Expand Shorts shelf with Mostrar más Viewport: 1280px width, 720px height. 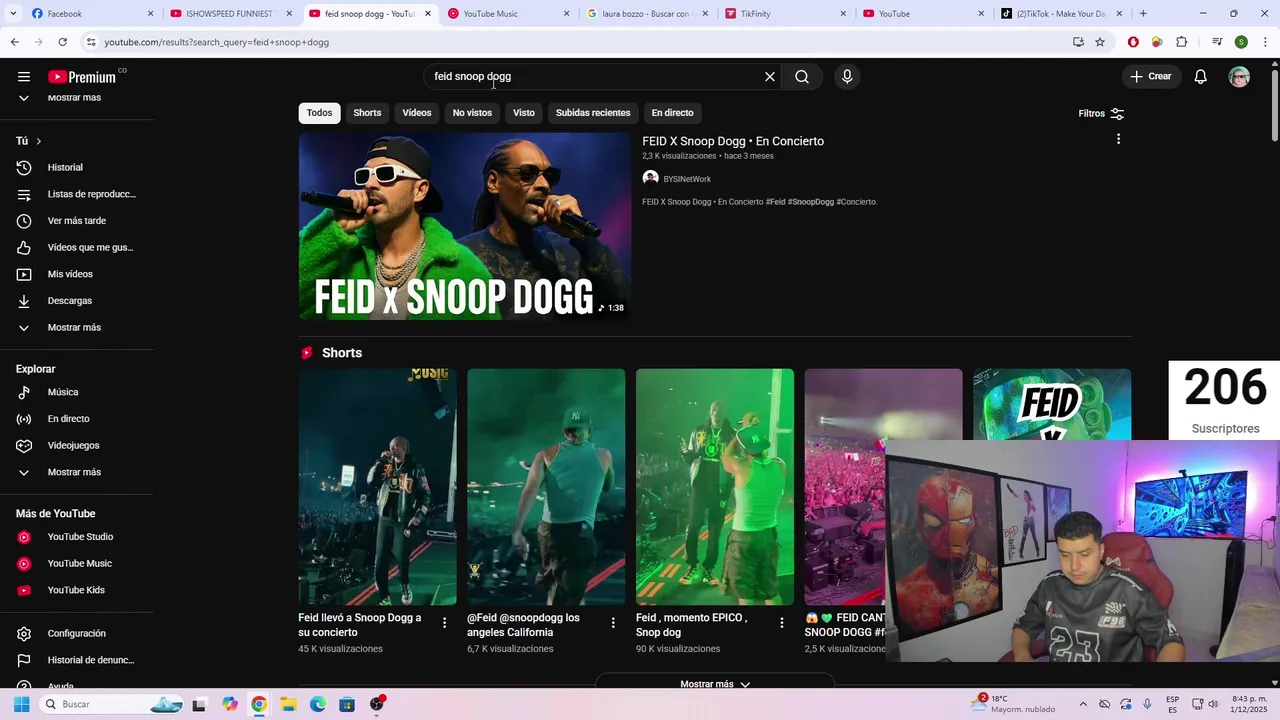coord(715,684)
